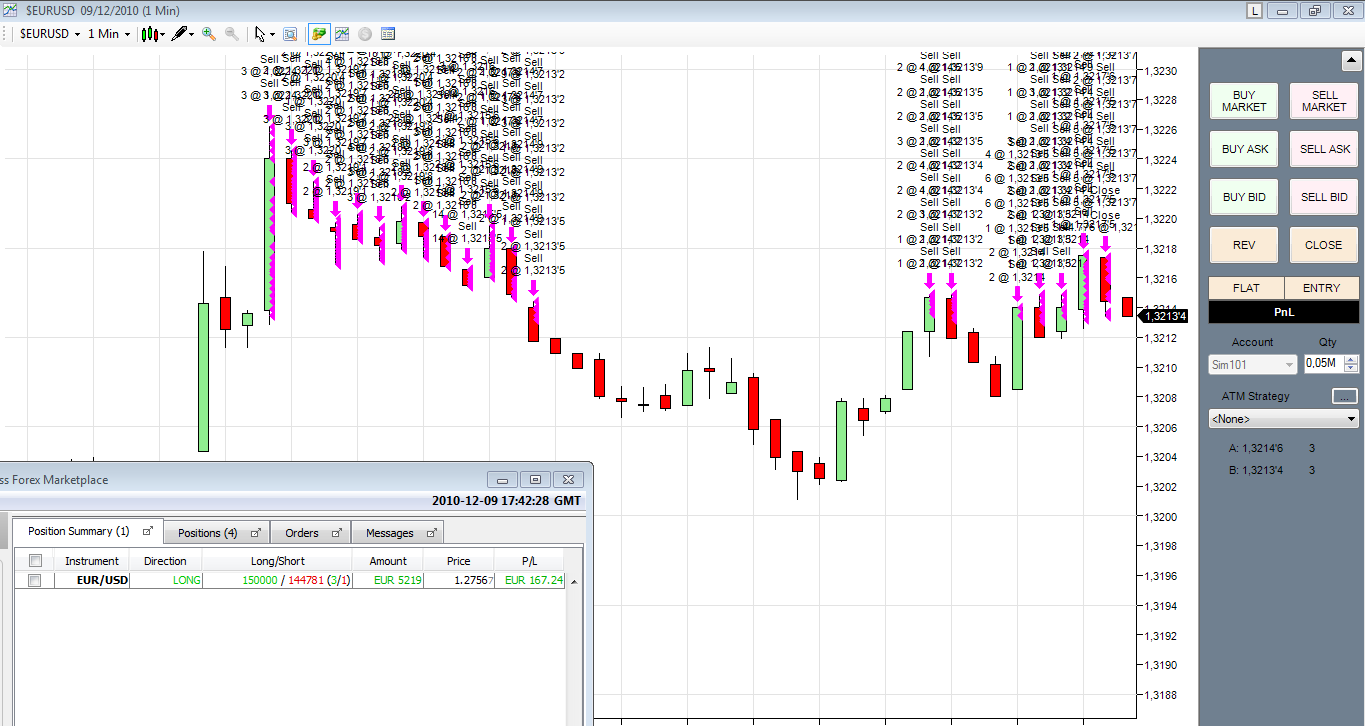This screenshot has width=1365, height=726.
Task: Select the drawing tools pencil icon
Action: click(x=180, y=33)
